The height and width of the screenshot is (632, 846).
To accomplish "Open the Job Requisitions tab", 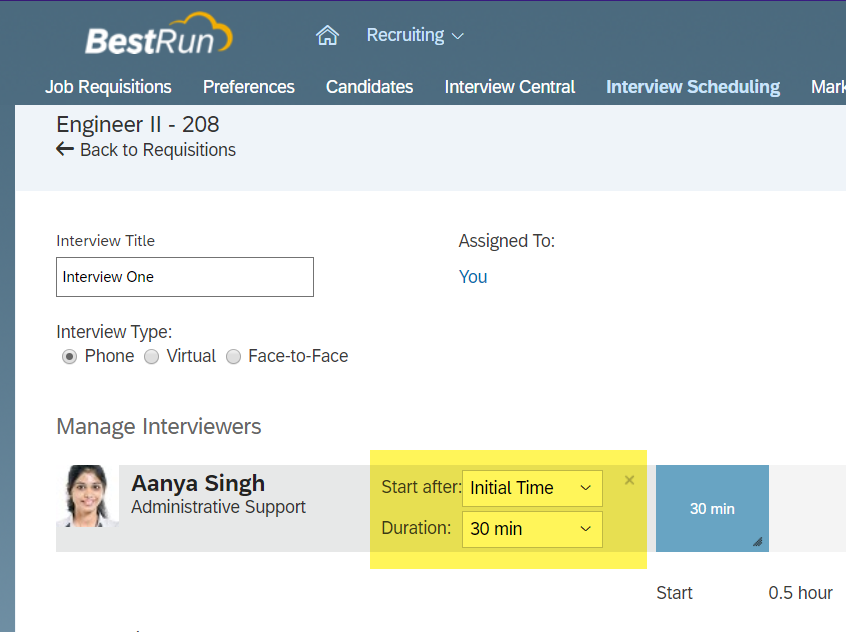I will [x=108, y=87].
